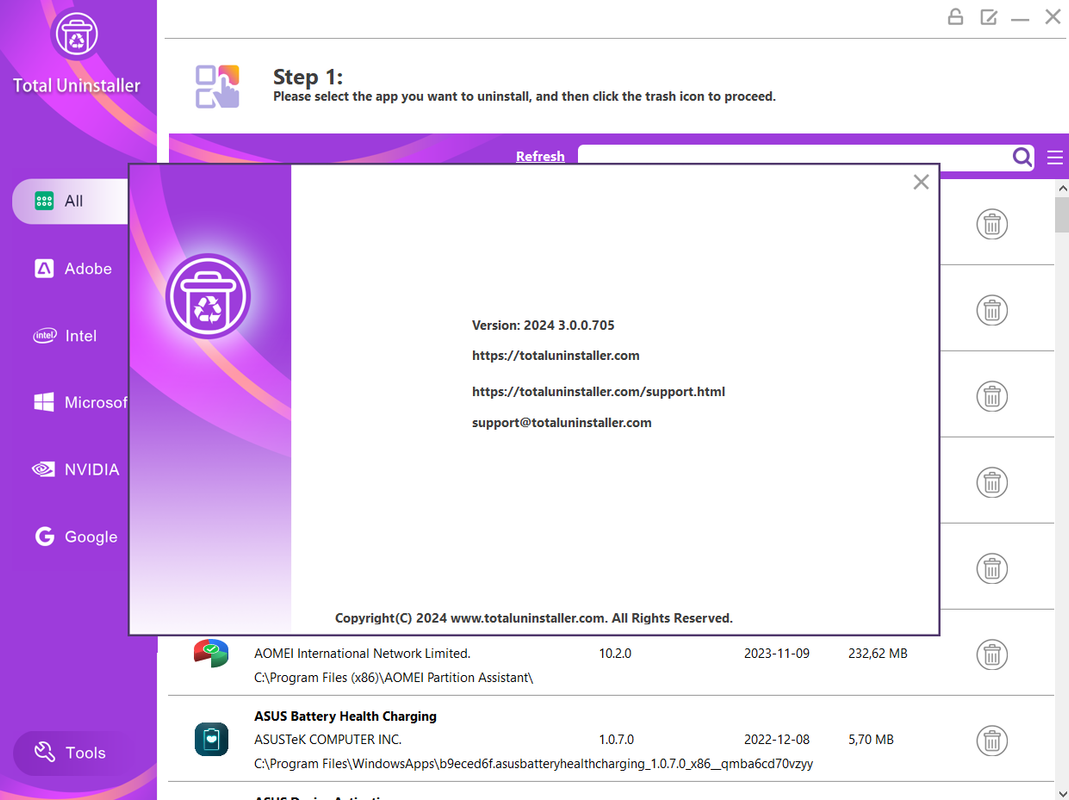
Task: Select the ASUS Battery Health Charging title
Action: click(345, 716)
